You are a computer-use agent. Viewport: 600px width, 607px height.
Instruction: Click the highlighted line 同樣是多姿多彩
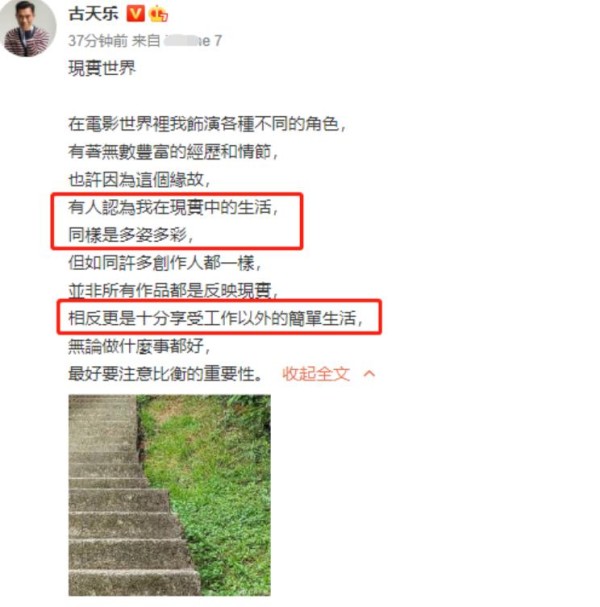130,235
